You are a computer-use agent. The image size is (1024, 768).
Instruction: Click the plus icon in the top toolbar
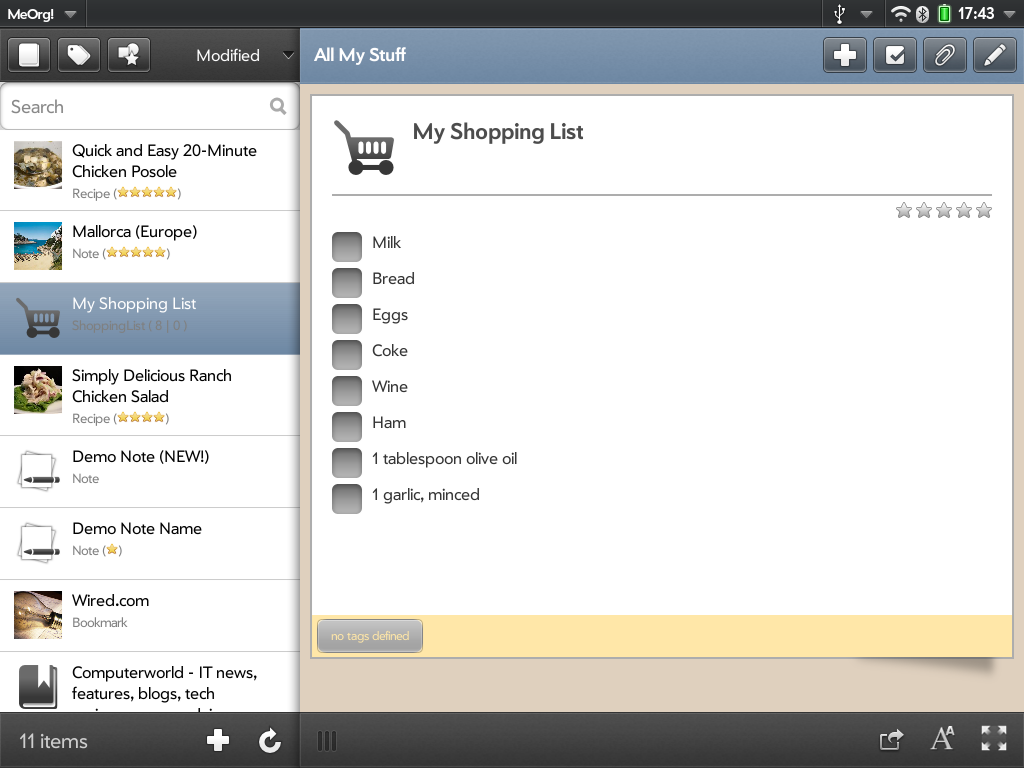(x=845, y=56)
